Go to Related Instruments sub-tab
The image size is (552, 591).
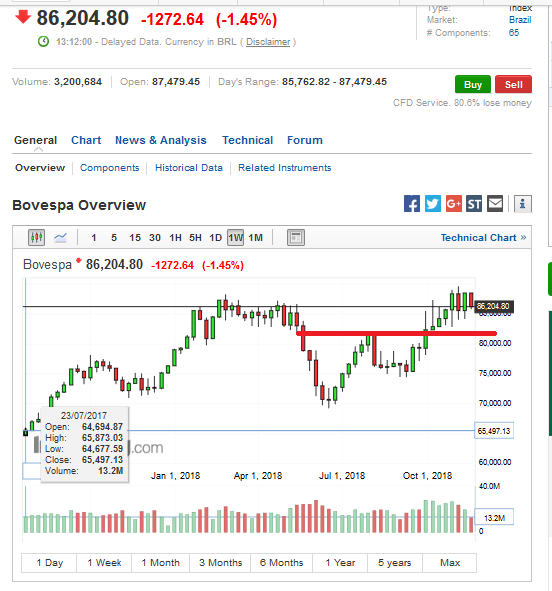tap(284, 168)
